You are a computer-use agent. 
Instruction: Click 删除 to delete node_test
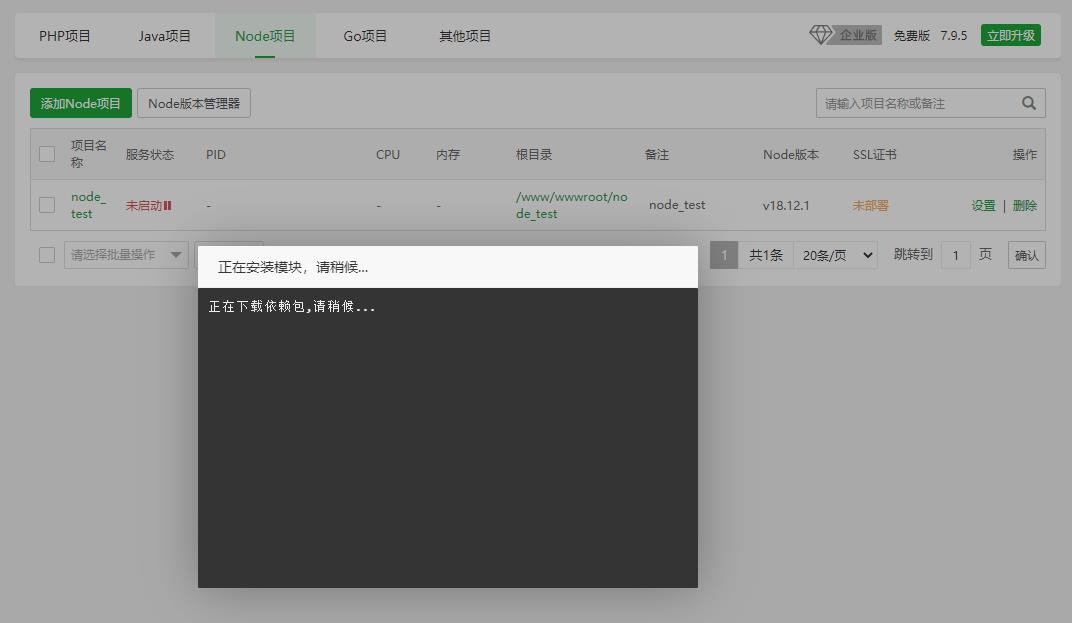click(x=1024, y=205)
